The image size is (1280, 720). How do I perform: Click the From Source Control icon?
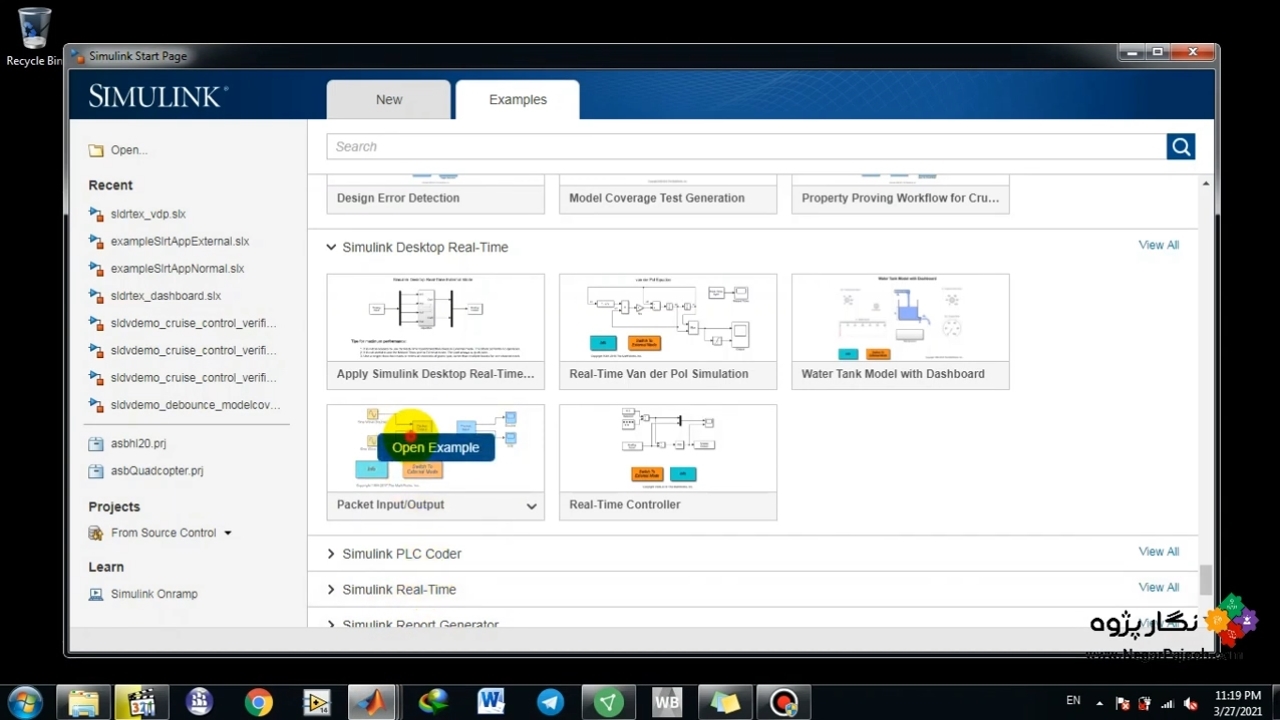tap(96, 533)
